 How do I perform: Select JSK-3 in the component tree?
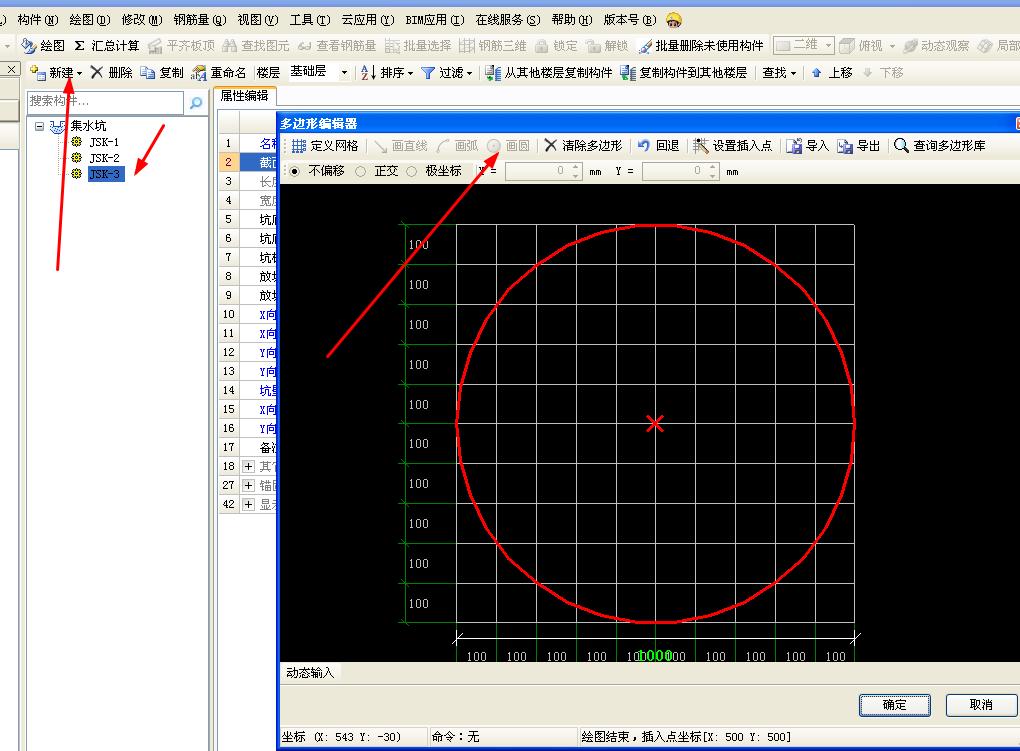pyautogui.click(x=104, y=174)
